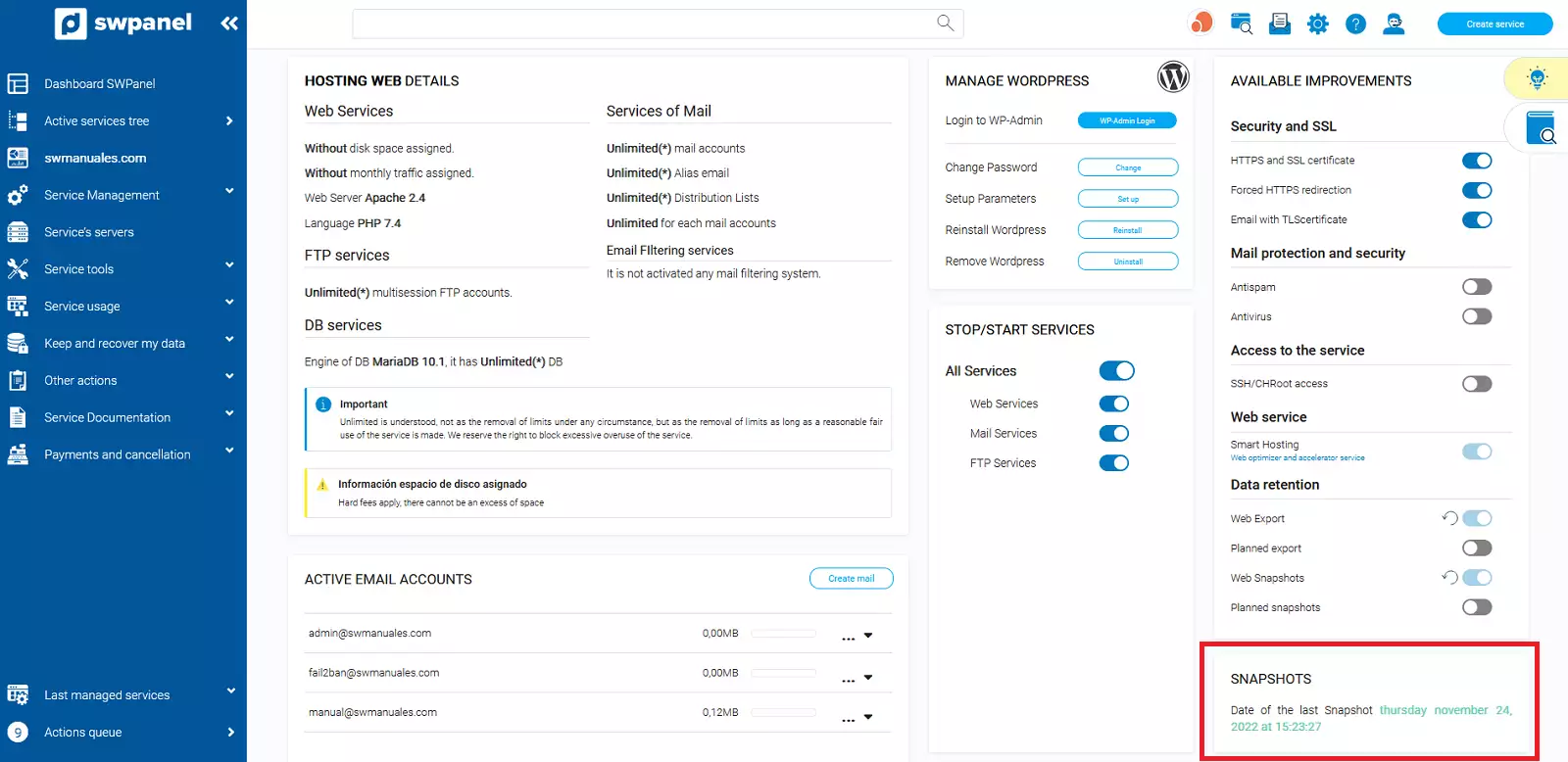This screenshot has height=762, width=1568.
Task: Click the search magnifier icon in search bar
Action: point(945,23)
